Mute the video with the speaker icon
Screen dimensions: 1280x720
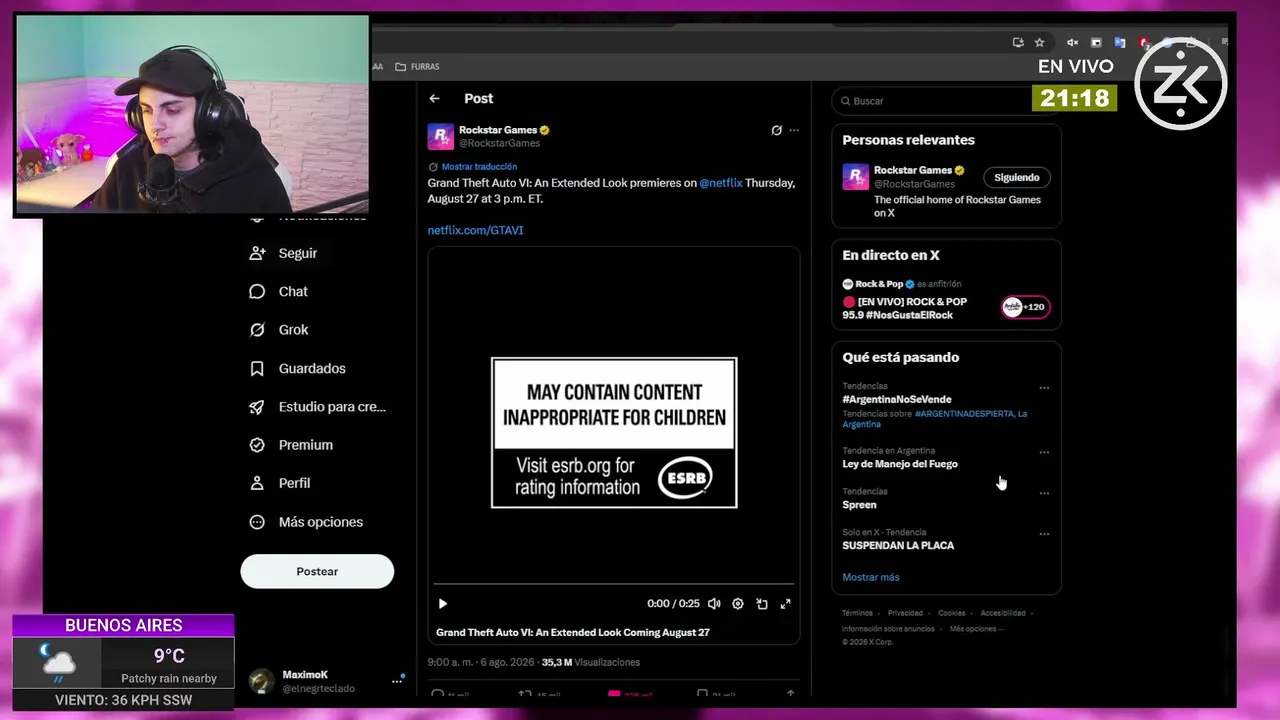(714, 604)
